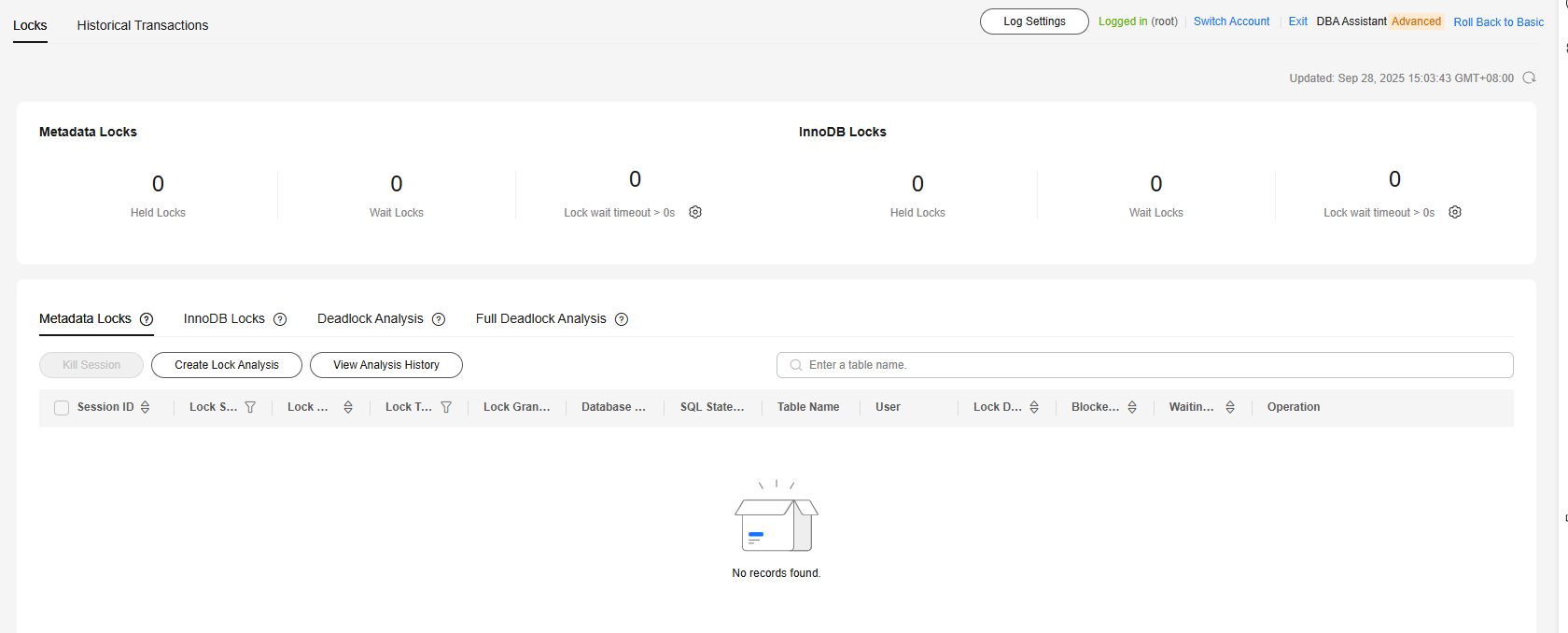Sort by the Blocke... column
The width and height of the screenshot is (1568, 633).
(x=1132, y=407)
